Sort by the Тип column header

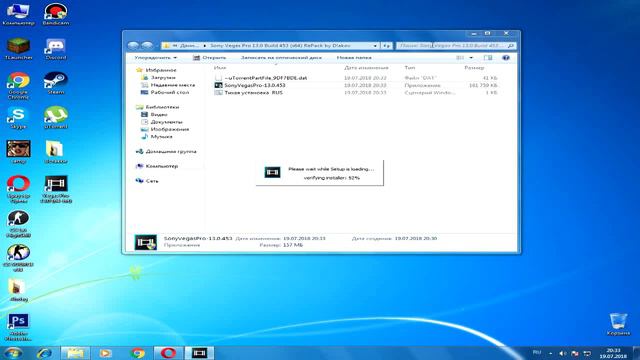(409, 68)
